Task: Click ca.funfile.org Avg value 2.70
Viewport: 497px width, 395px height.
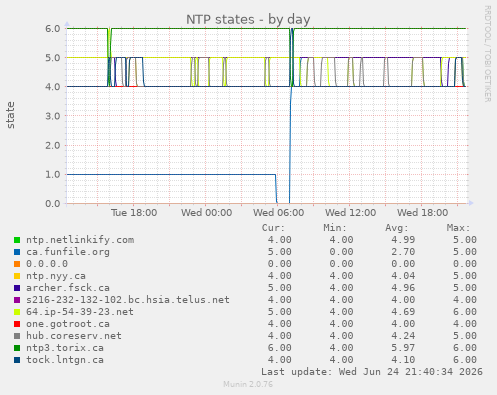Action: [x=403, y=252]
